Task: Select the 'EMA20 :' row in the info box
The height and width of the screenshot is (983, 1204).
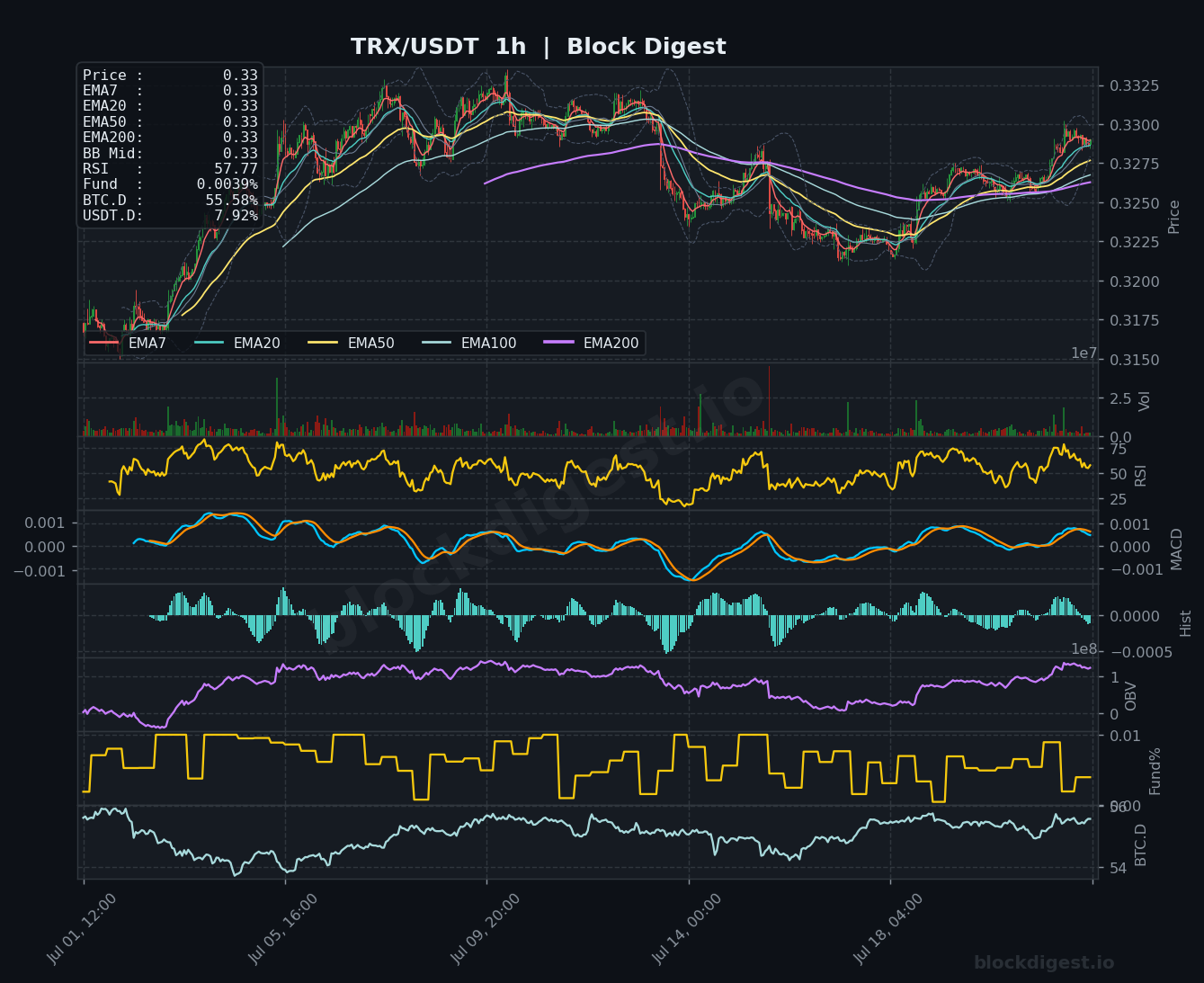Action: click(170, 106)
